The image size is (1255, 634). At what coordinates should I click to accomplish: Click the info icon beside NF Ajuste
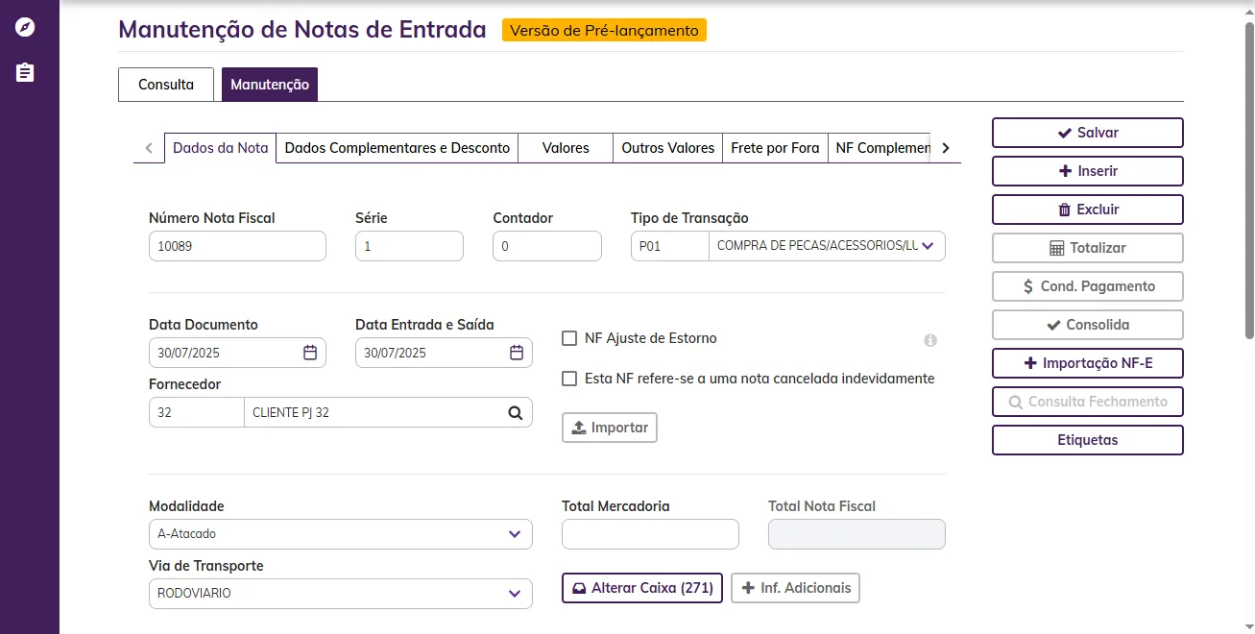click(x=930, y=341)
